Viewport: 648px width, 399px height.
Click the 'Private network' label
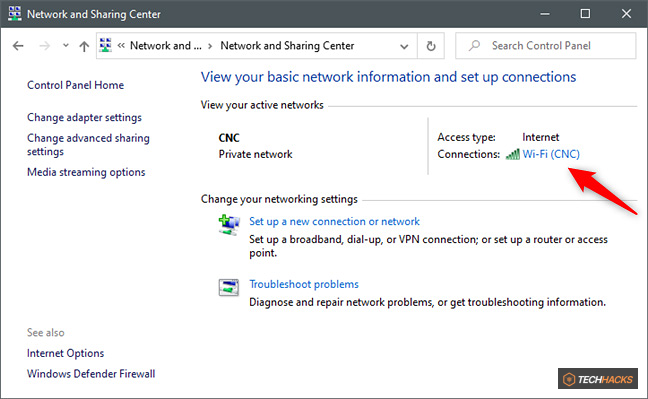[x=255, y=154]
